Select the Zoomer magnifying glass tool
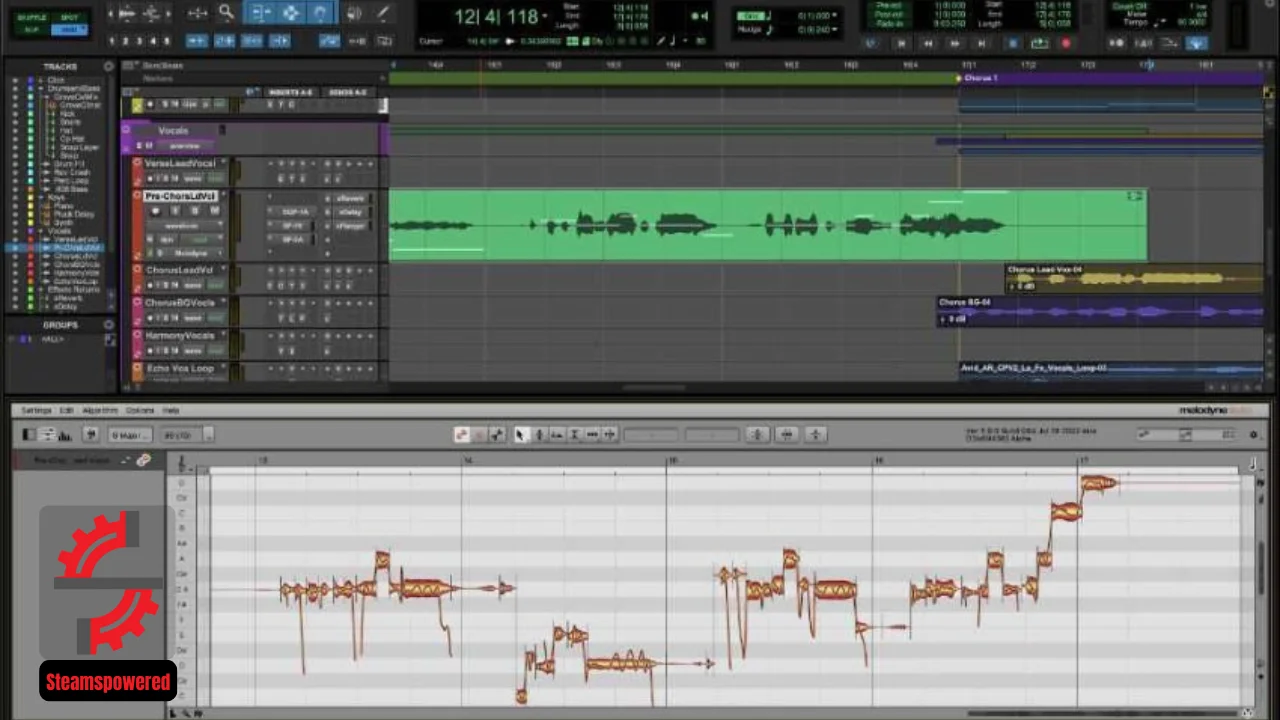This screenshot has height=720, width=1280. [226, 13]
